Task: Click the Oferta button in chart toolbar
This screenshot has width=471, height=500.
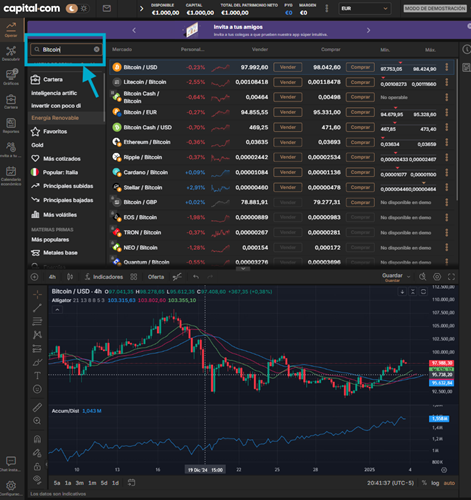Action: pos(156,277)
